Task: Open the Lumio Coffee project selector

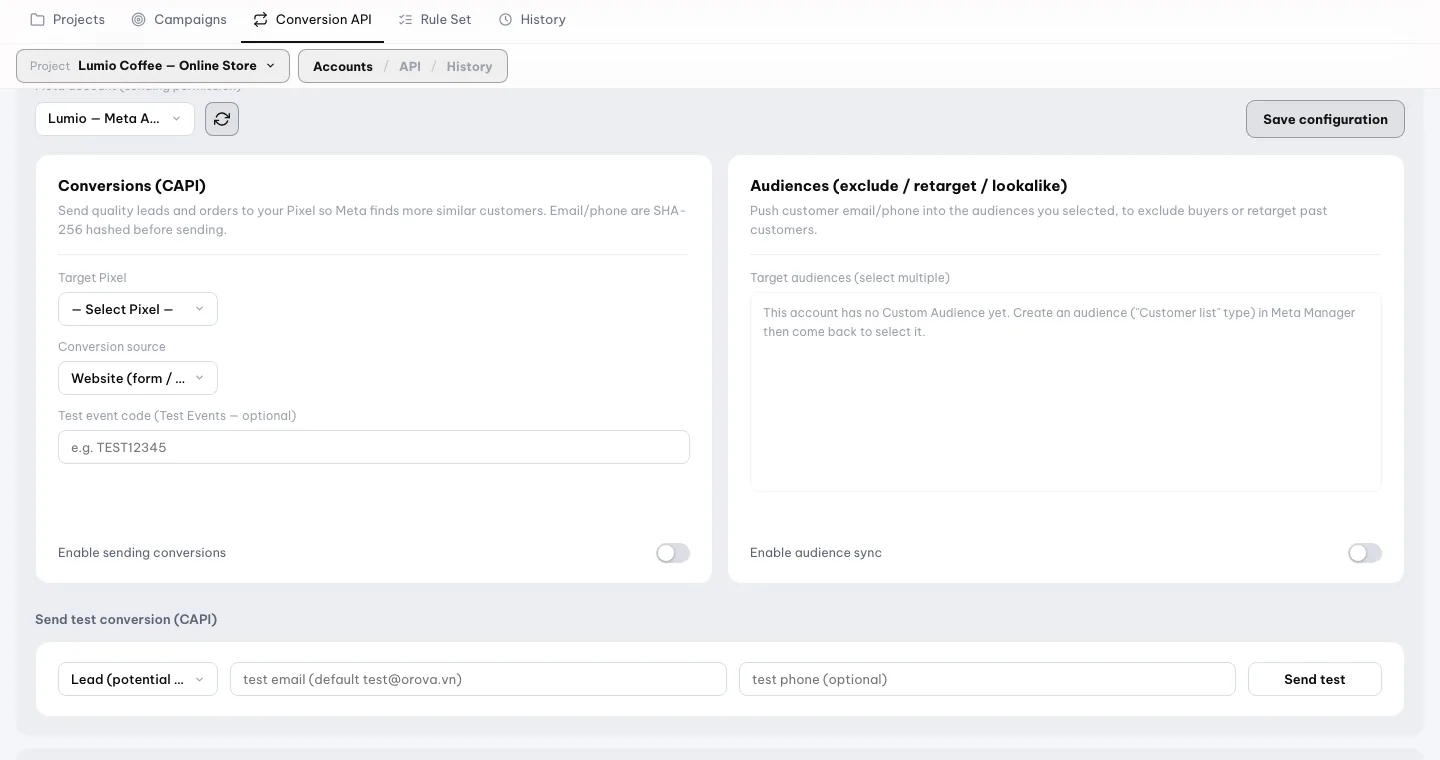Action: click(153, 66)
